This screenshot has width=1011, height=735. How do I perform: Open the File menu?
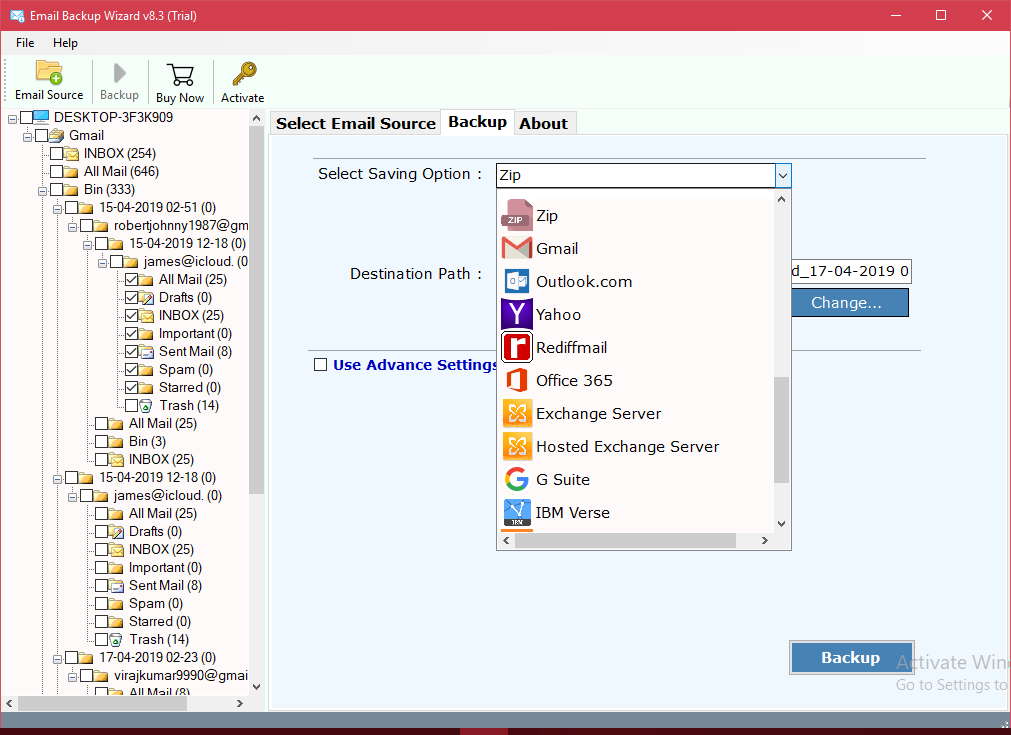(25, 43)
